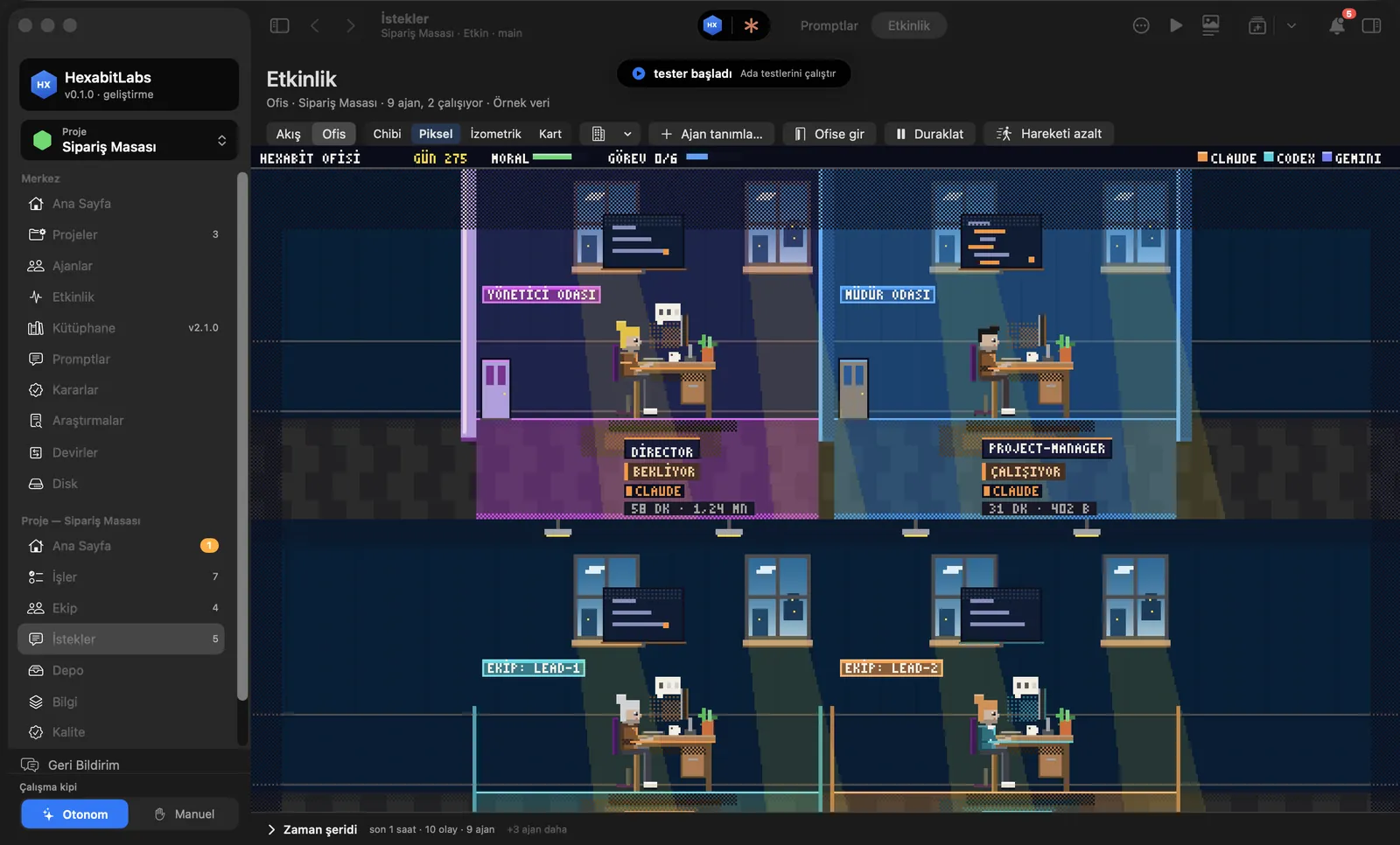
Task: Click Hareketi azalt button
Action: [x=1048, y=134]
